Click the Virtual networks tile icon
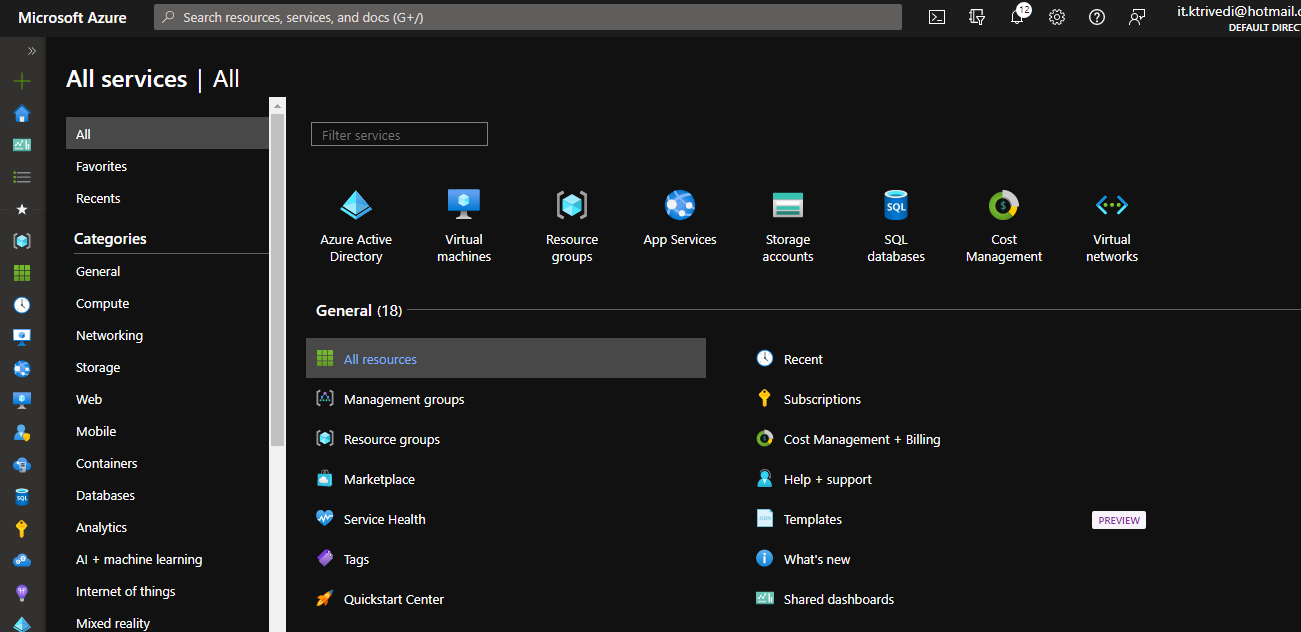This screenshot has width=1301, height=632. point(1112,205)
